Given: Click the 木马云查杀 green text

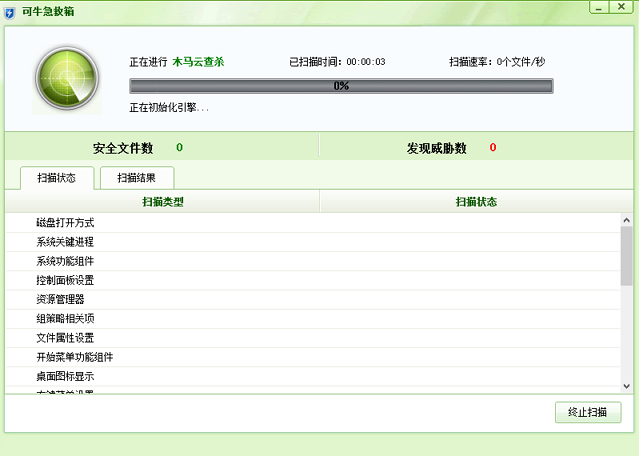Looking at the screenshot, I should pos(198,62).
